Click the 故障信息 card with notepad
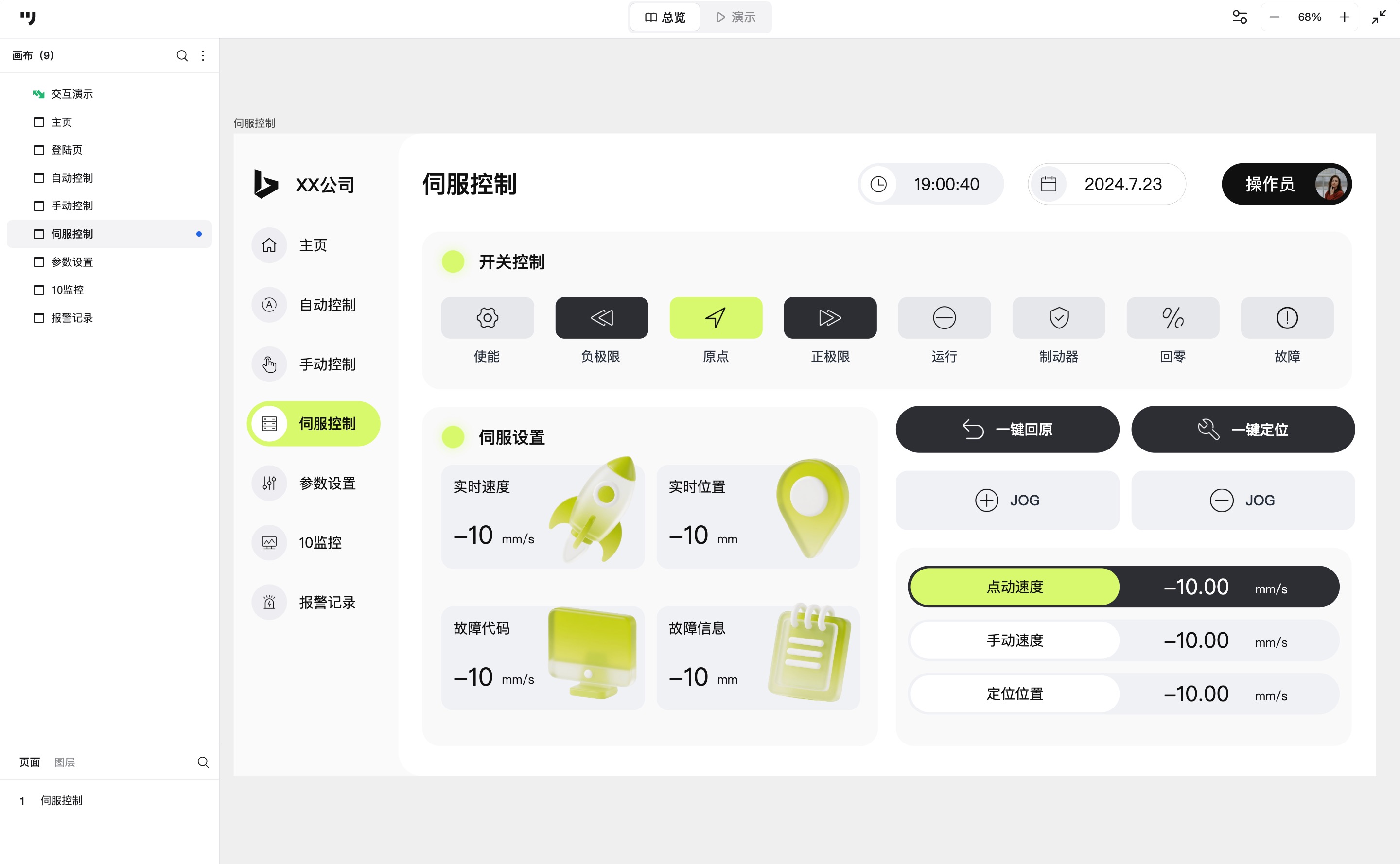This screenshot has height=864, width=1400. [x=758, y=657]
